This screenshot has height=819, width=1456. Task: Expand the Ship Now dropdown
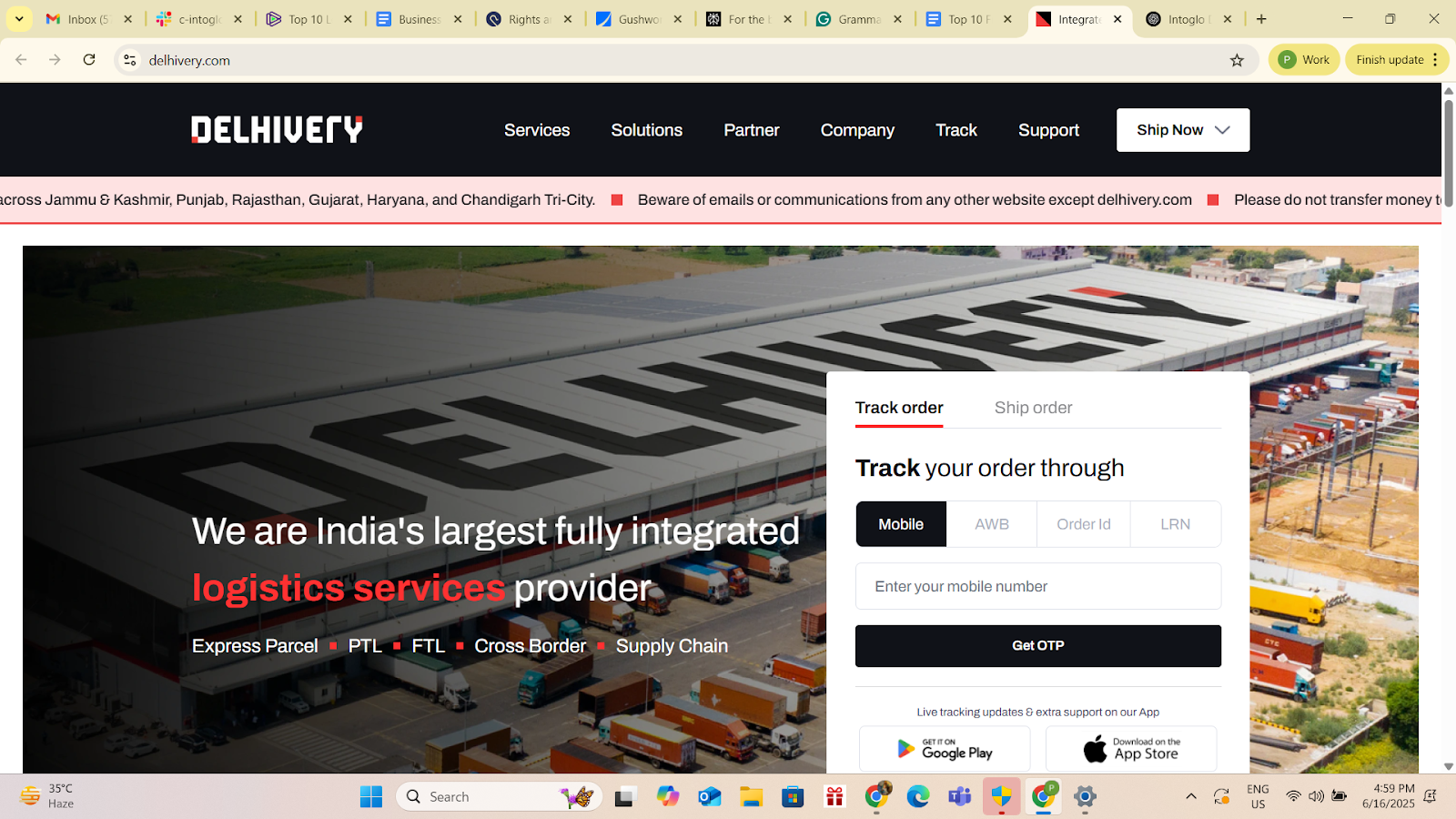click(x=1183, y=130)
